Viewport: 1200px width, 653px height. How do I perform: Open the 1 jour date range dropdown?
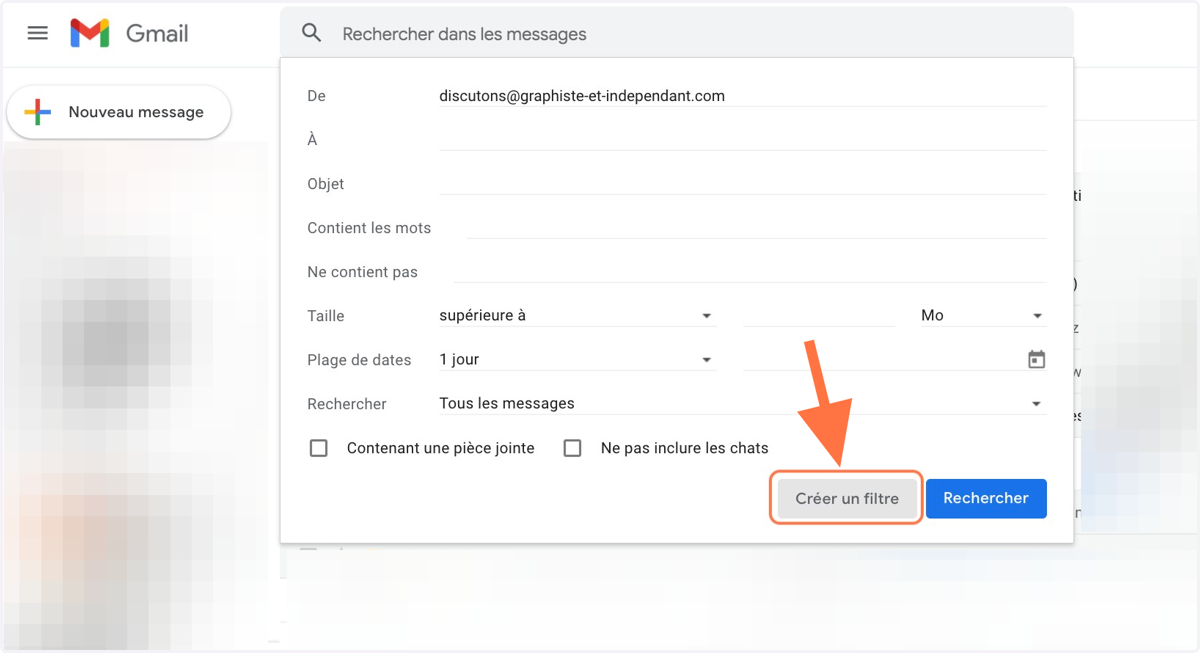click(578, 359)
